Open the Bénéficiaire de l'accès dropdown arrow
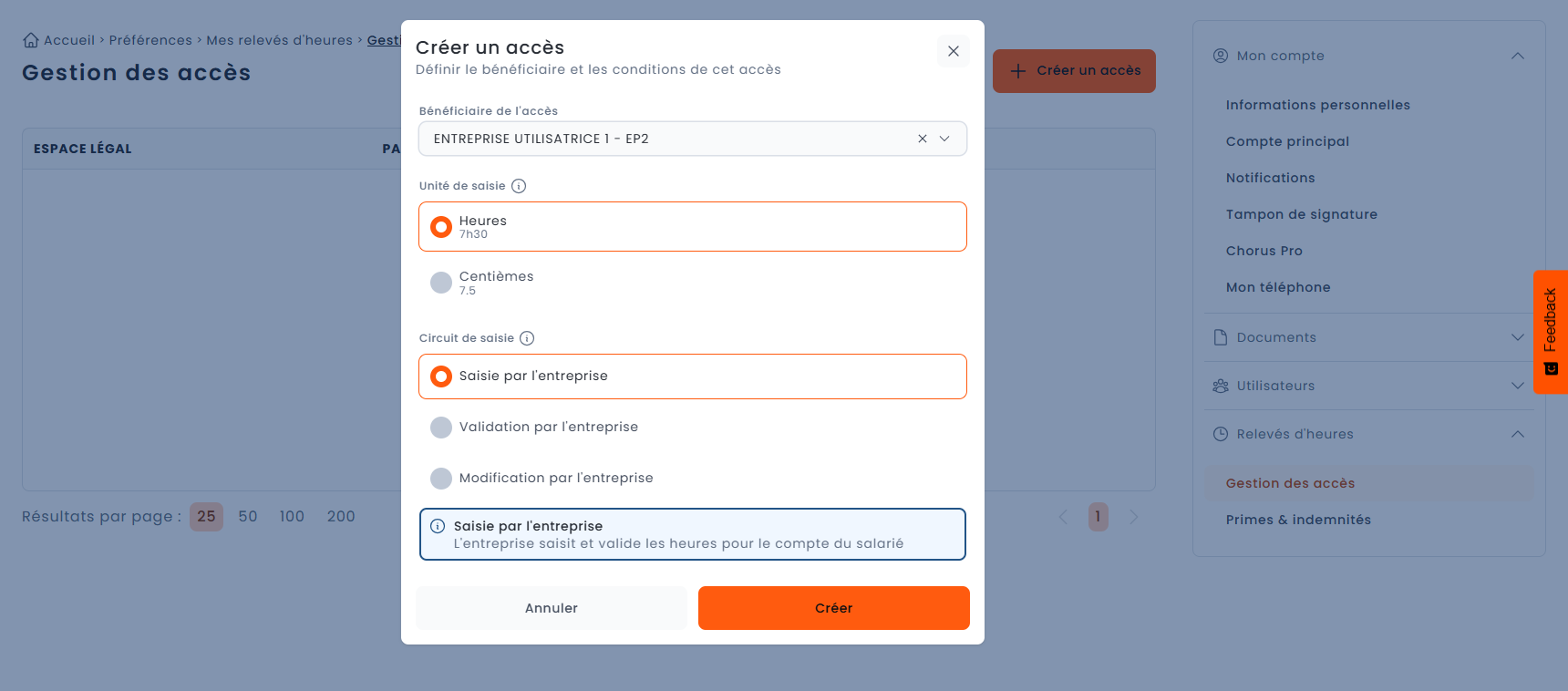1568x691 pixels. (944, 139)
